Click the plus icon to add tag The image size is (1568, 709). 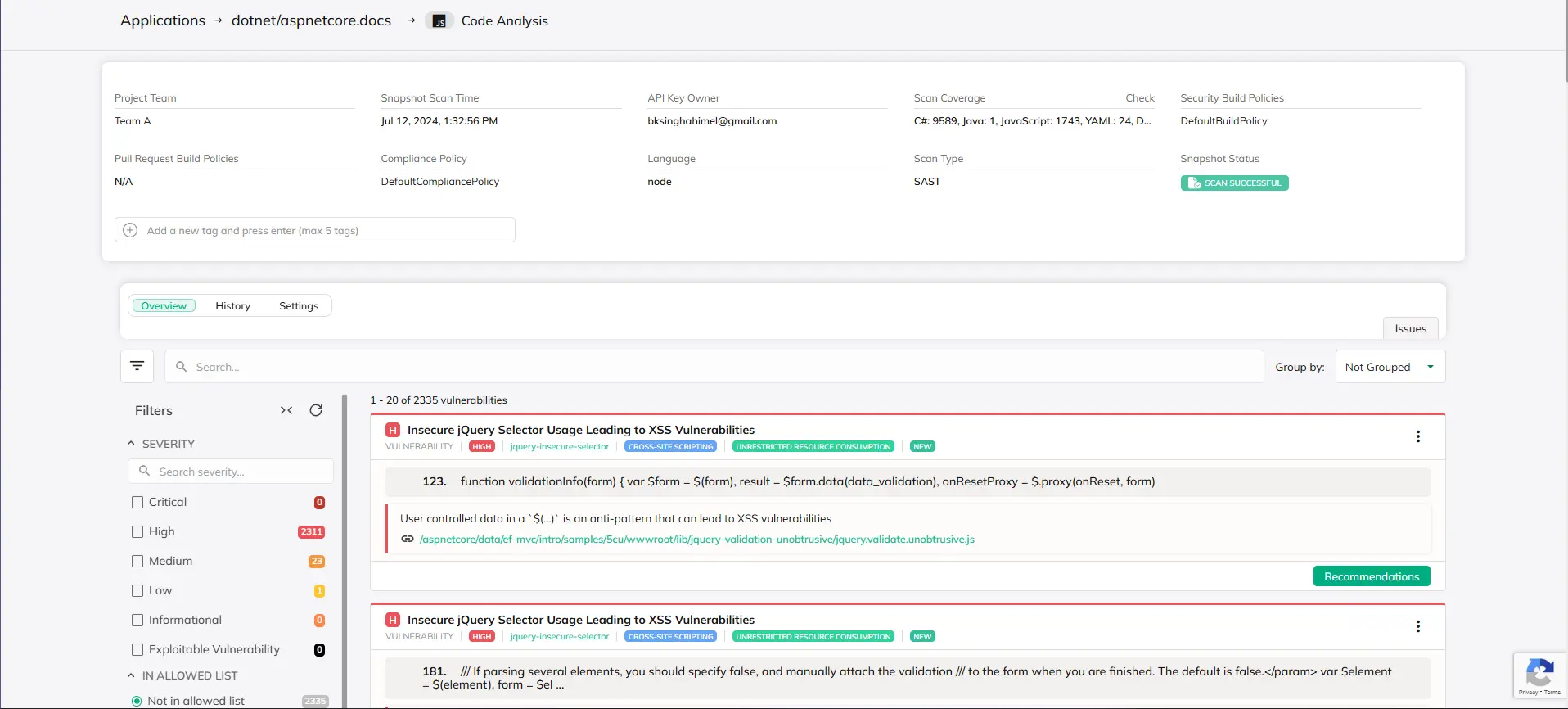(130, 230)
